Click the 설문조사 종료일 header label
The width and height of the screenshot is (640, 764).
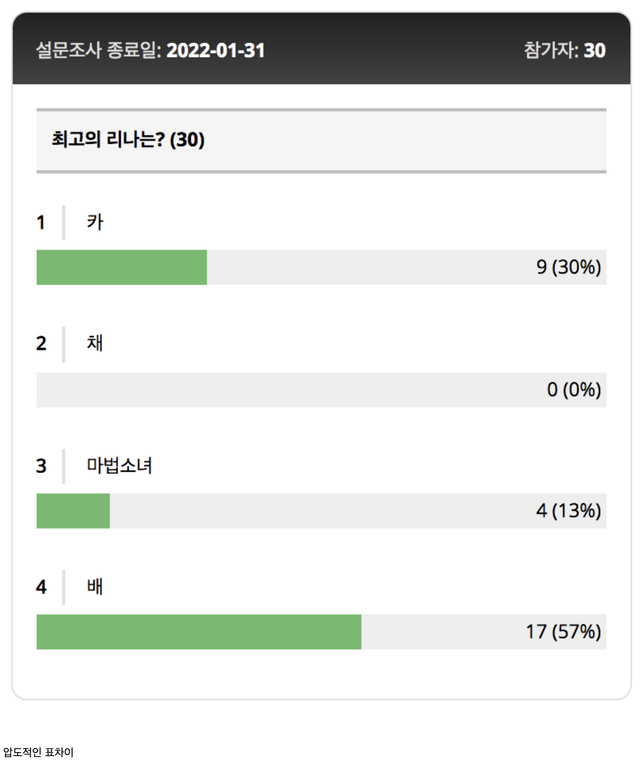pos(98,50)
